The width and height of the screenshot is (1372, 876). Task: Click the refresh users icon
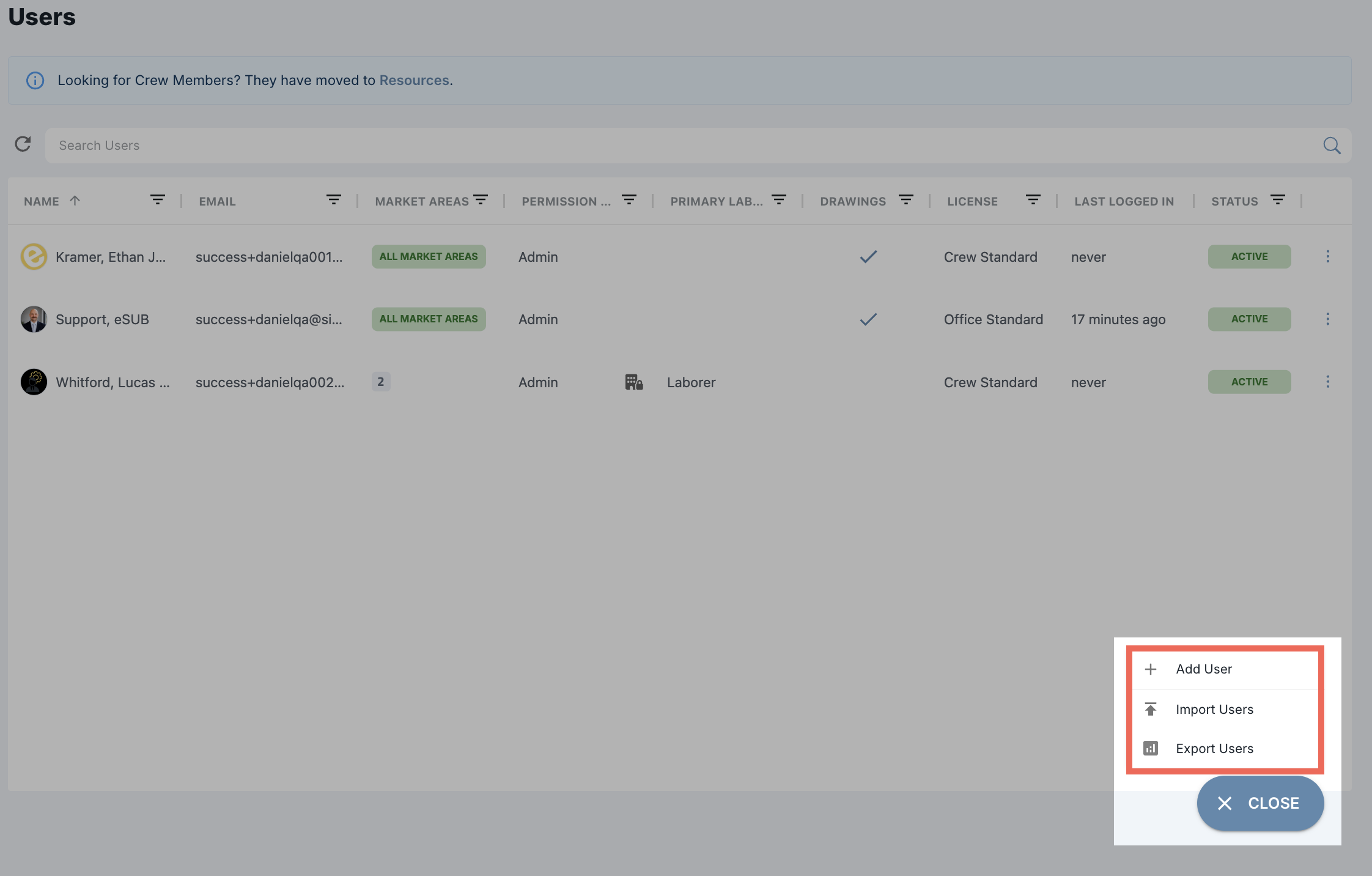23,144
